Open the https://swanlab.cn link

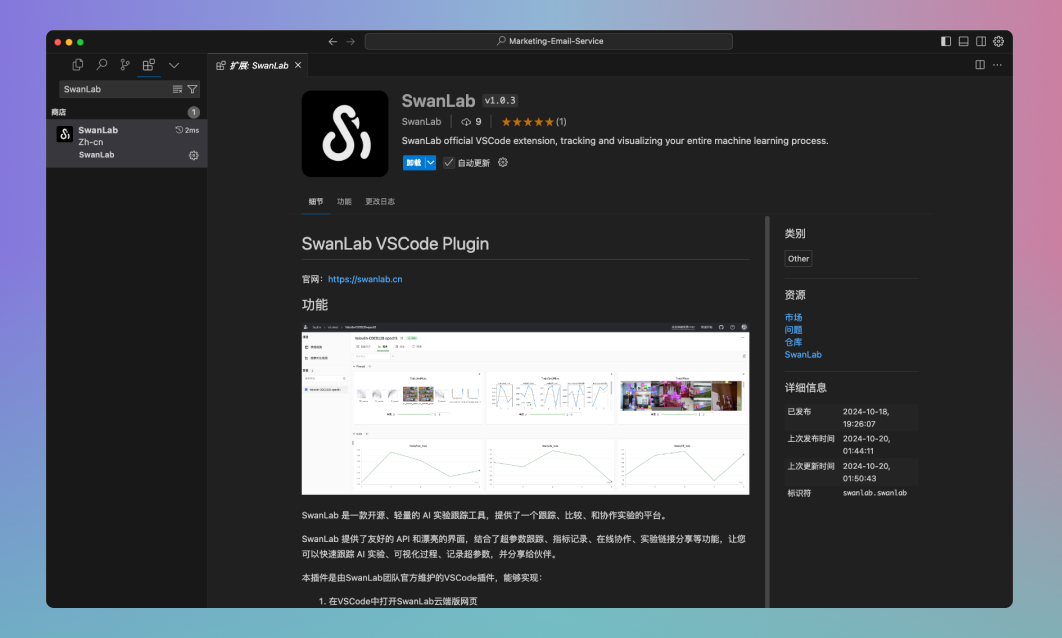tap(365, 279)
